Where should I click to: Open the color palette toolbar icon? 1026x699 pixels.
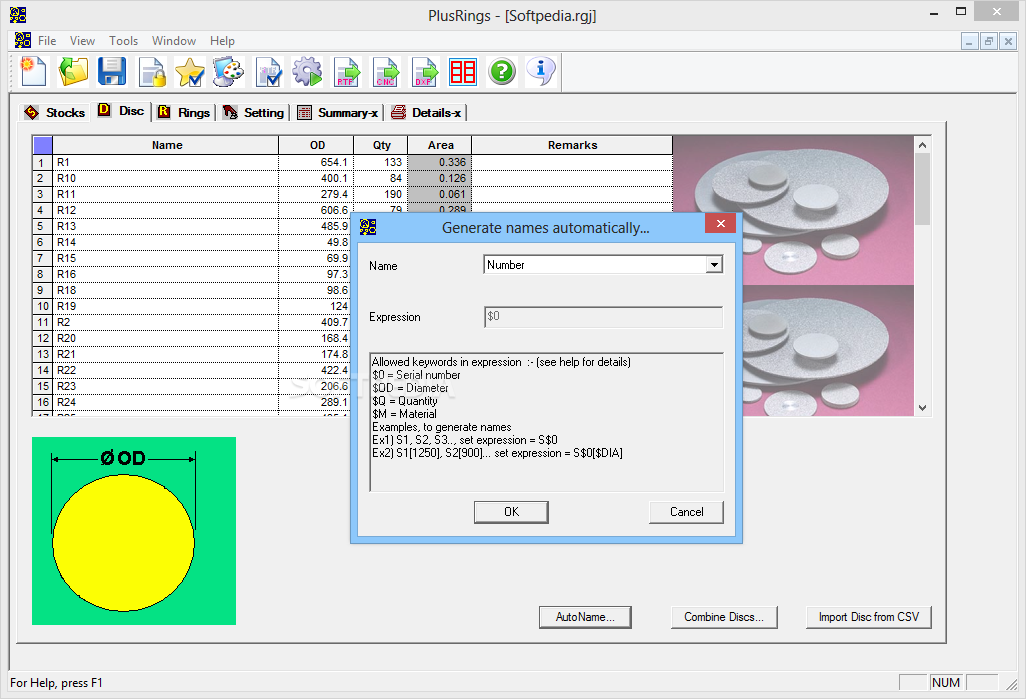228,71
